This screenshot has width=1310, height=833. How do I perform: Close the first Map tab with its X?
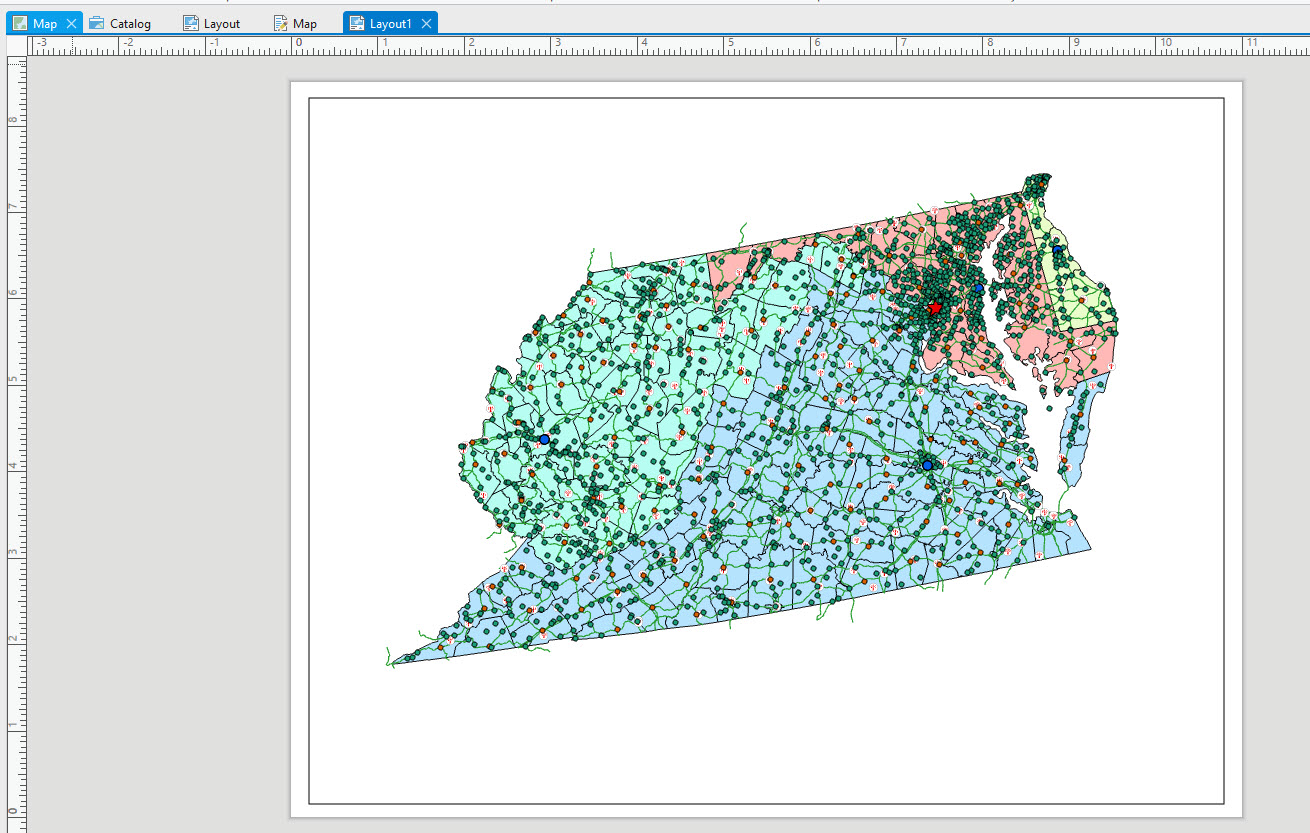(71, 23)
